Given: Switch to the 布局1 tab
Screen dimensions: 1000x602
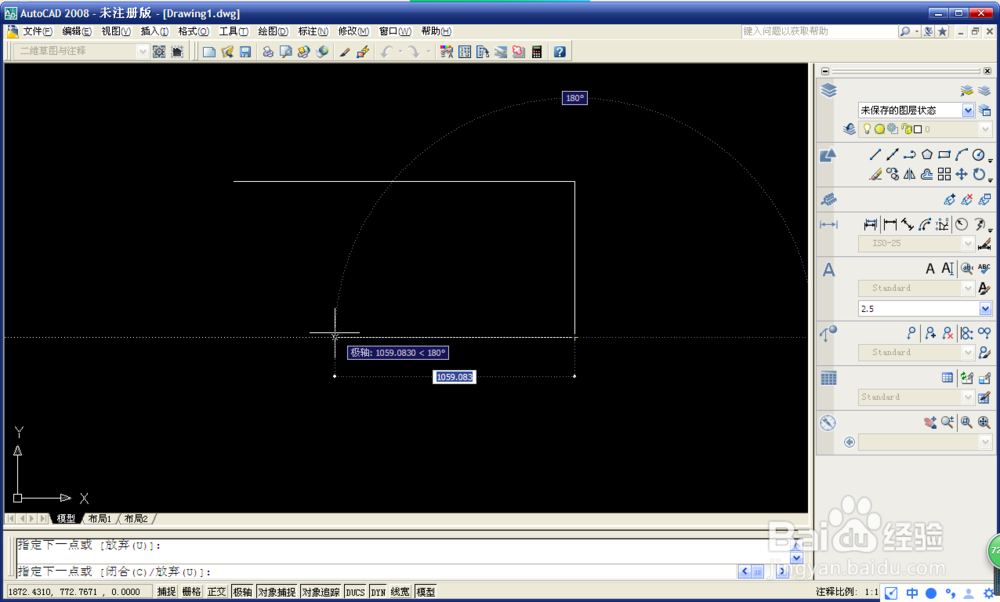Looking at the screenshot, I should pyautogui.click(x=99, y=518).
